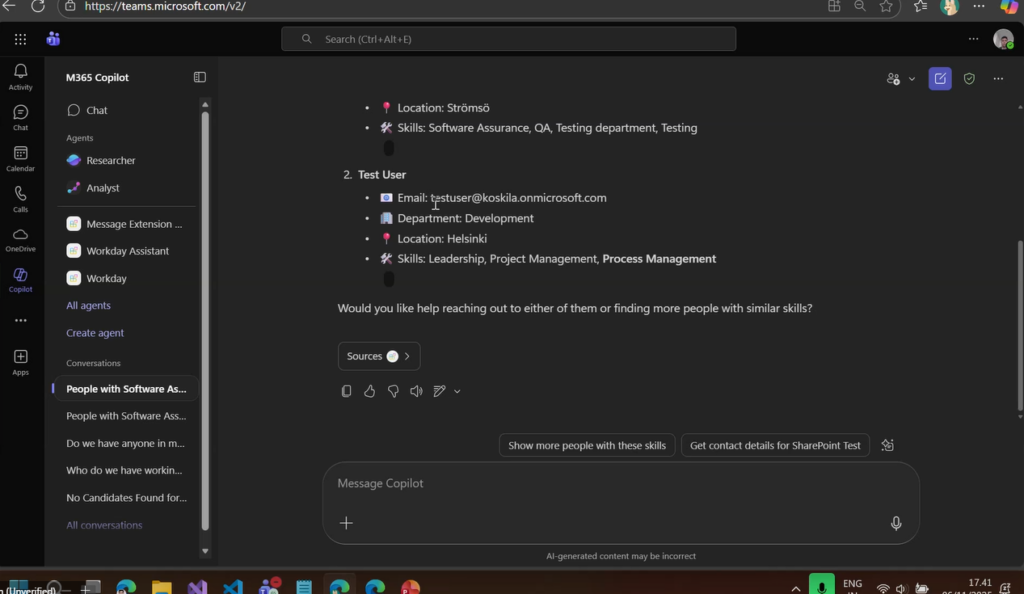Give thumbs down to response
The height and width of the screenshot is (594, 1024).
click(x=393, y=391)
